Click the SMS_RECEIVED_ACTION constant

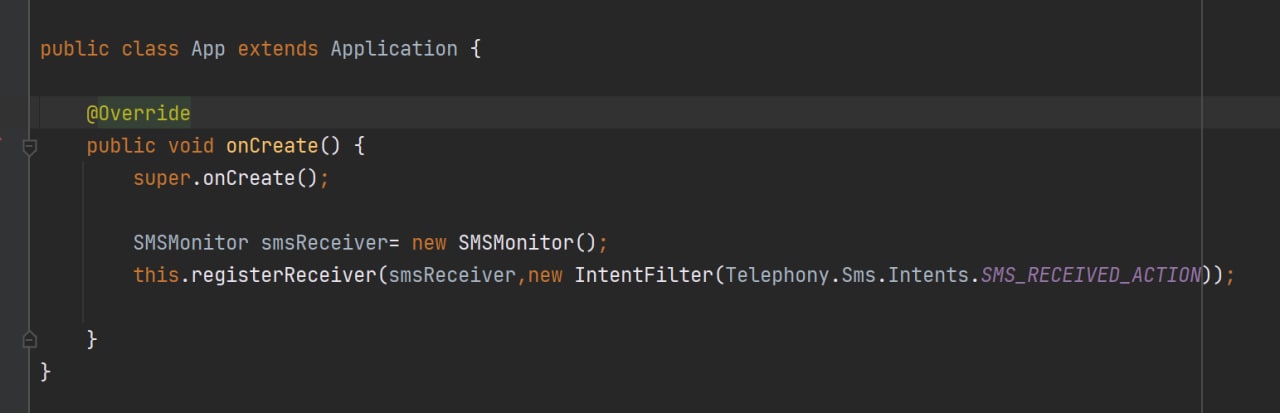click(x=1092, y=275)
